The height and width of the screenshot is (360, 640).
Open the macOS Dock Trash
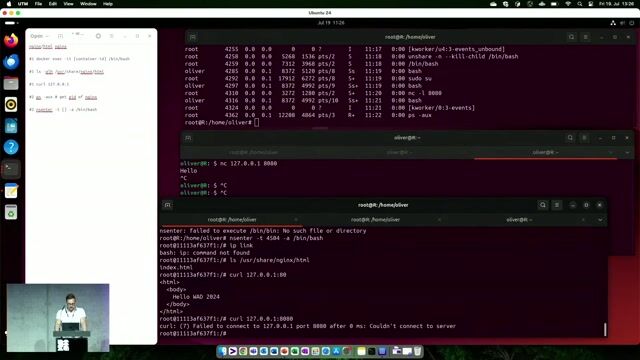[x=418, y=351]
